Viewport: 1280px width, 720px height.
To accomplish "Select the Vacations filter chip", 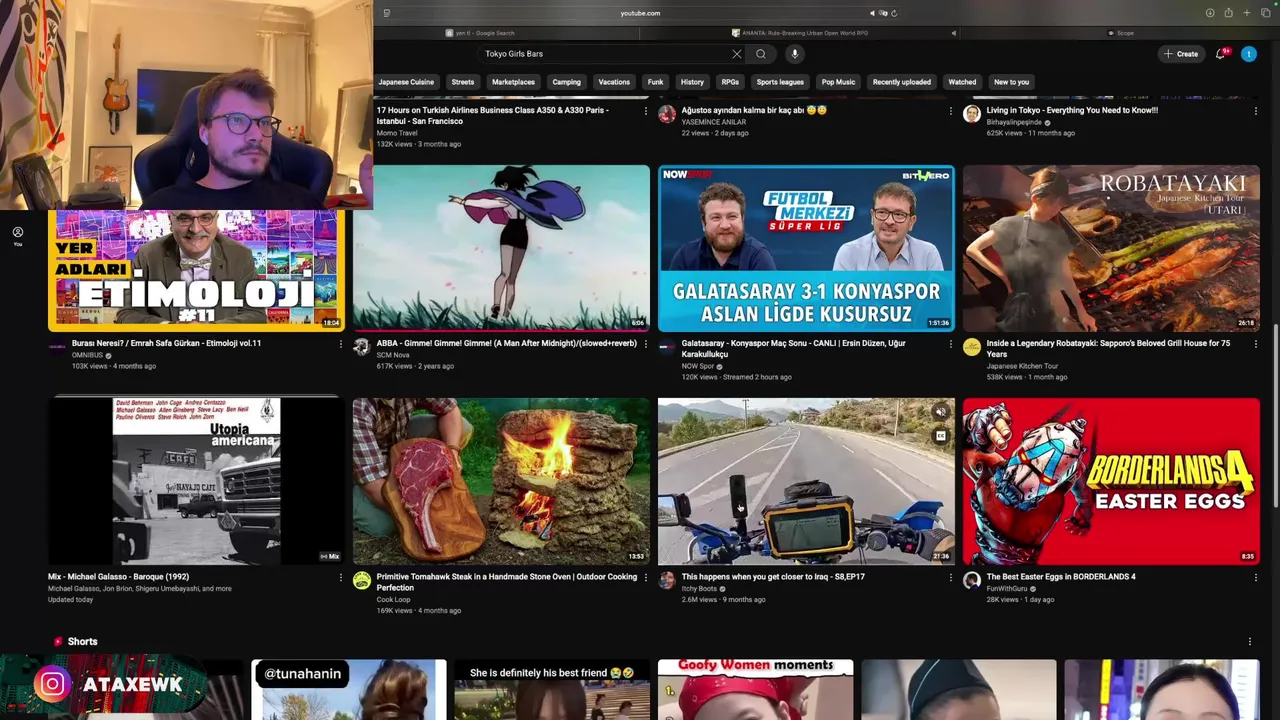I will [614, 82].
